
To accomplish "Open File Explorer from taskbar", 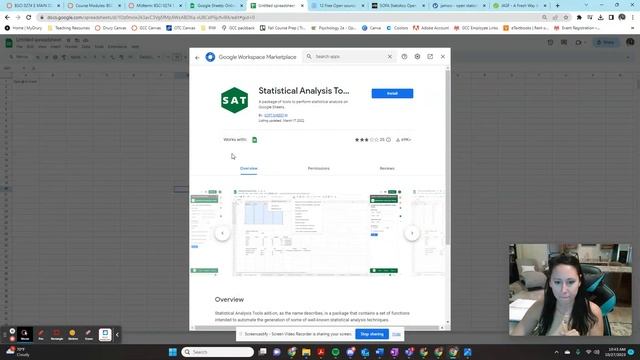I will [306, 352].
